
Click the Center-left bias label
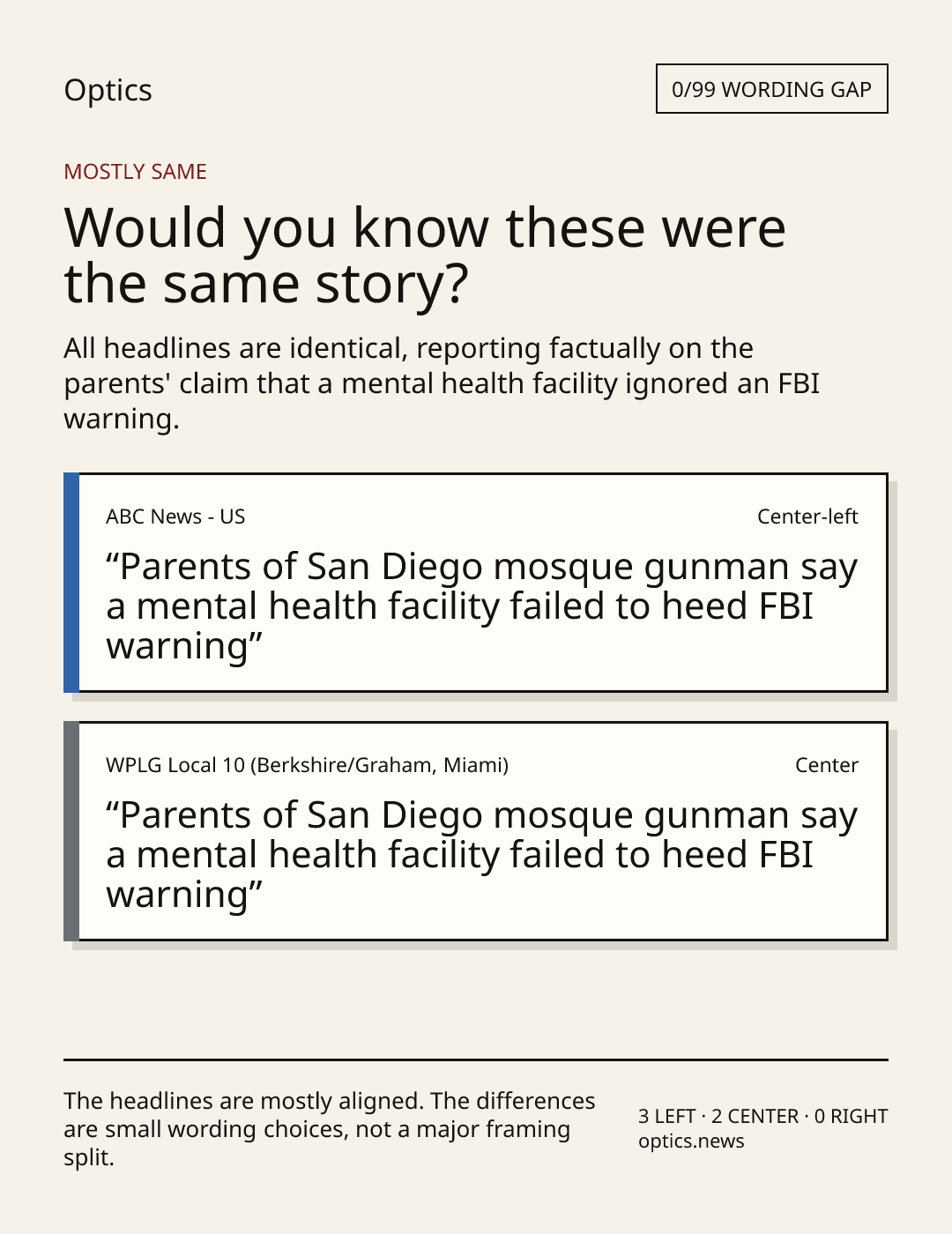pos(807,517)
